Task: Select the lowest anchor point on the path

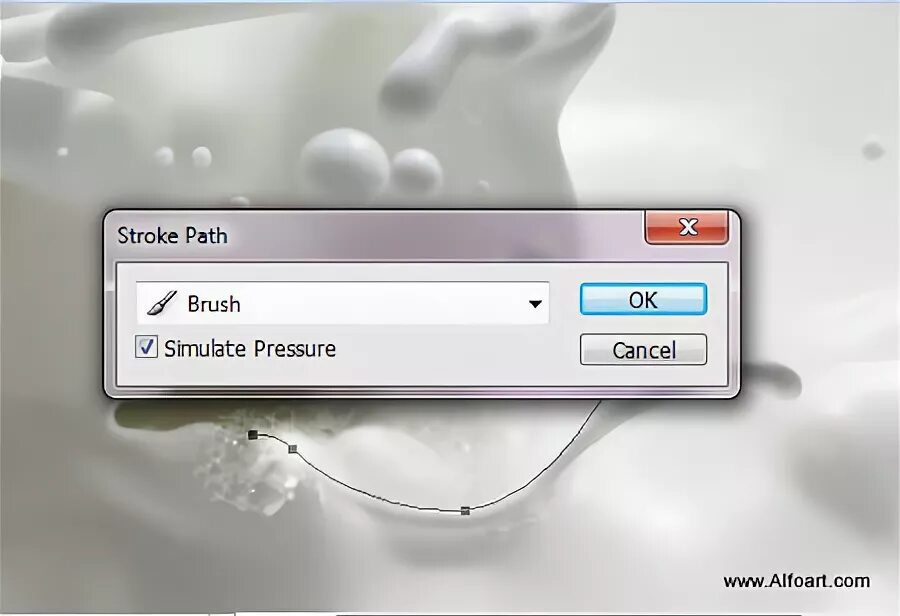Action: click(x=465, y=510)
